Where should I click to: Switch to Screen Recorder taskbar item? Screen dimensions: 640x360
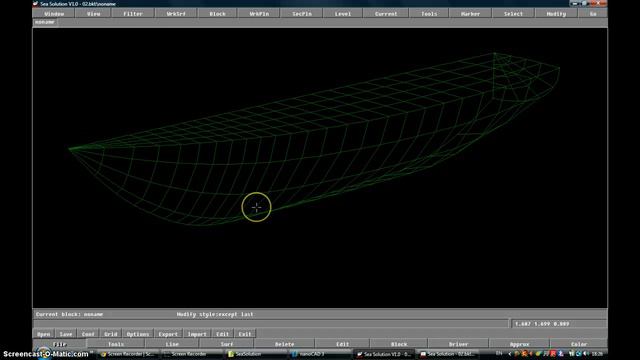pos(192,354)
